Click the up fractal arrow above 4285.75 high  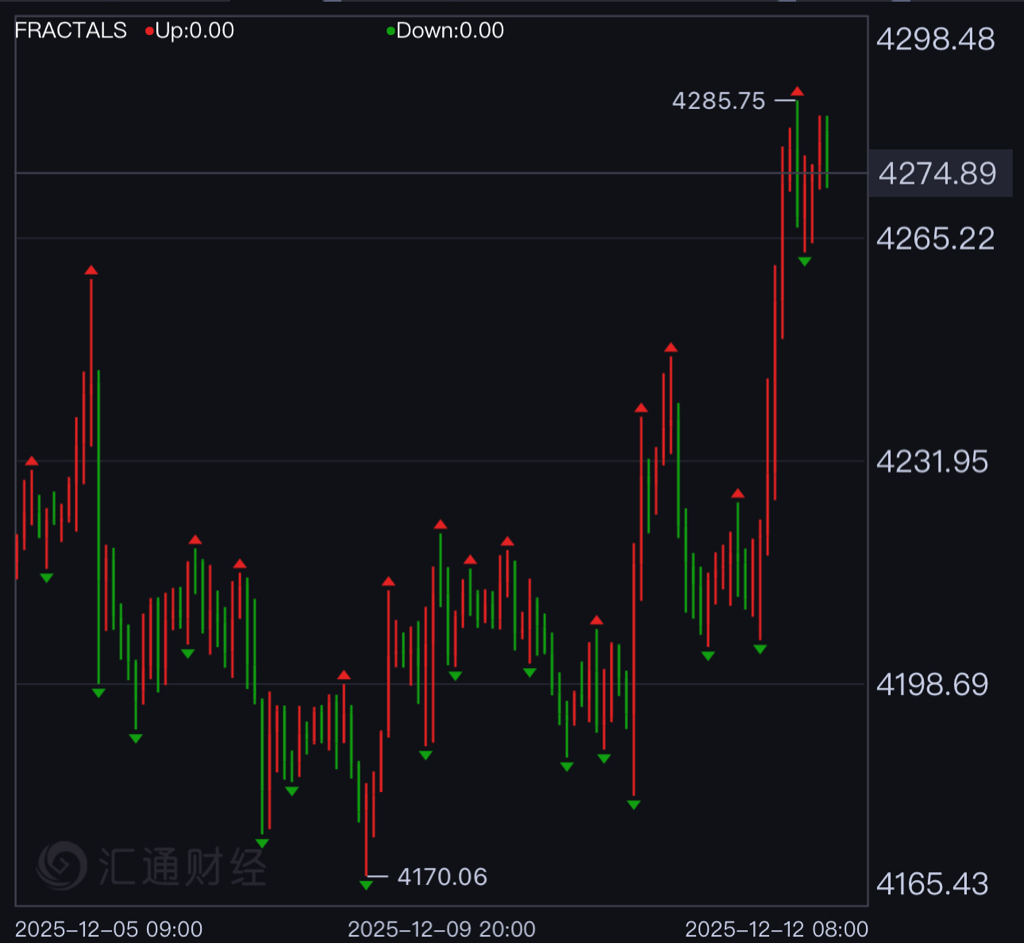pyautogui.click(x=797, y=91)
